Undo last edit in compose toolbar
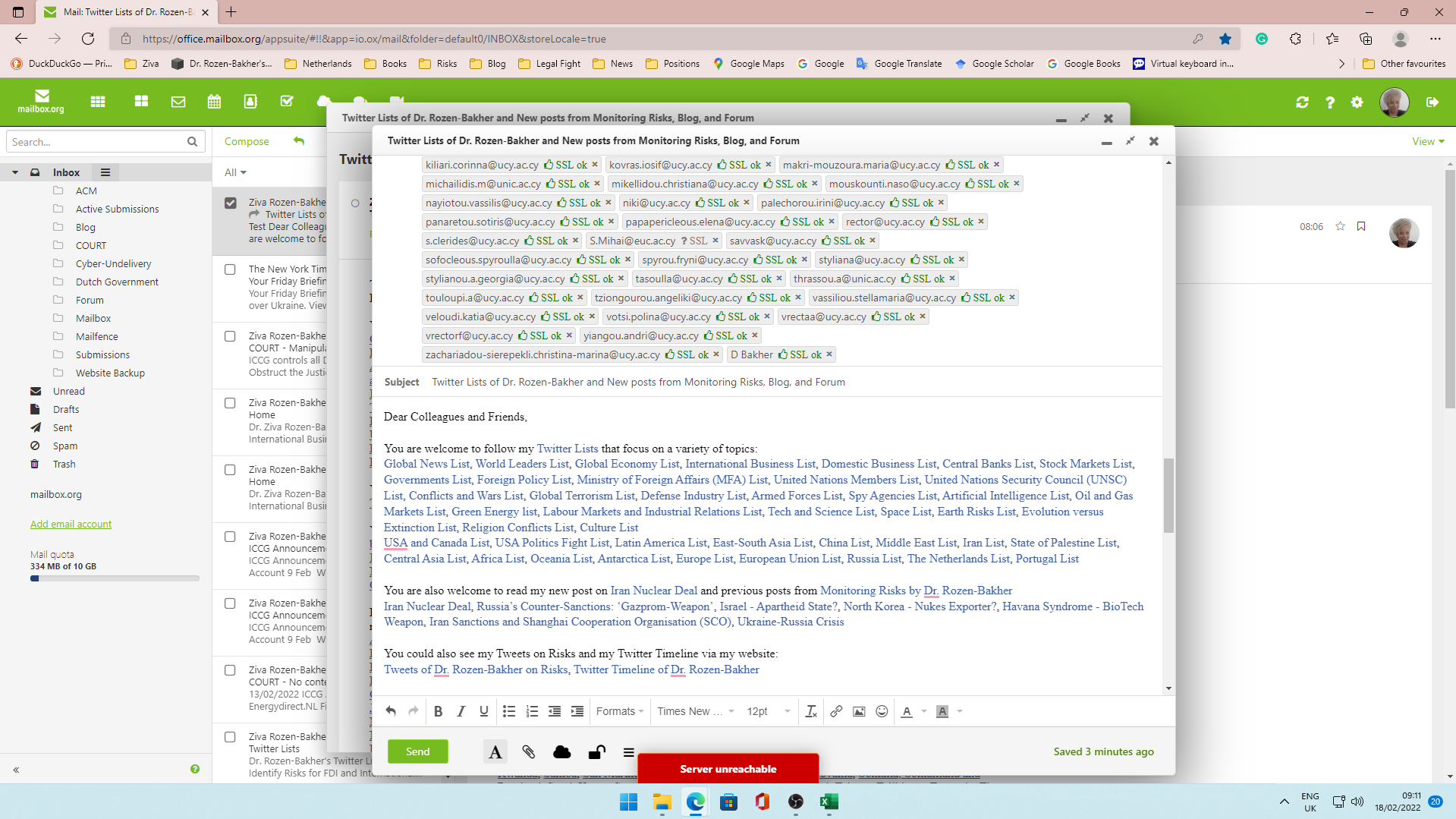This screenshot has width=1456, height=819. (x=391, y=711)
